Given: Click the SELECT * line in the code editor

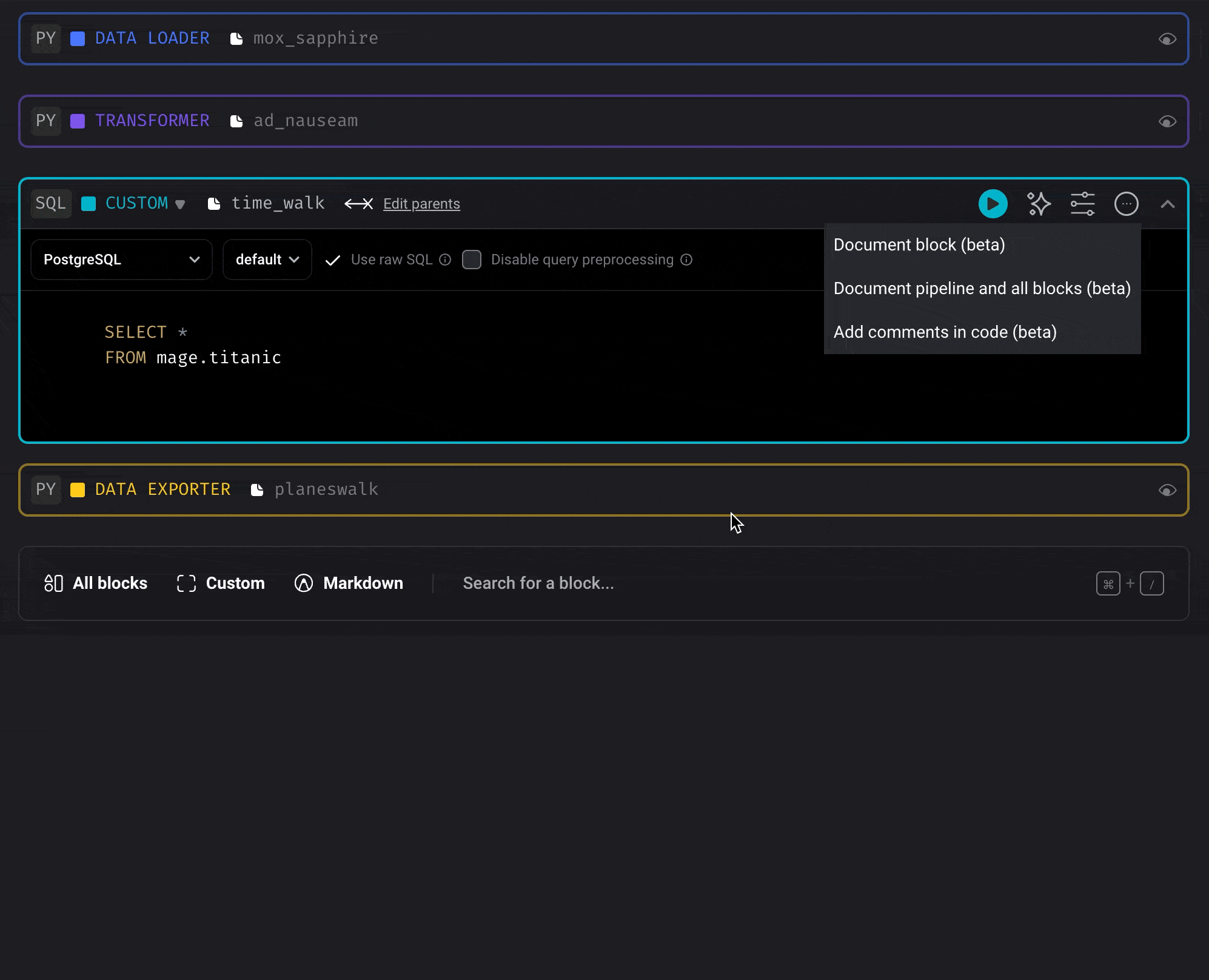Looking at the screenshot, I should 146,332.
